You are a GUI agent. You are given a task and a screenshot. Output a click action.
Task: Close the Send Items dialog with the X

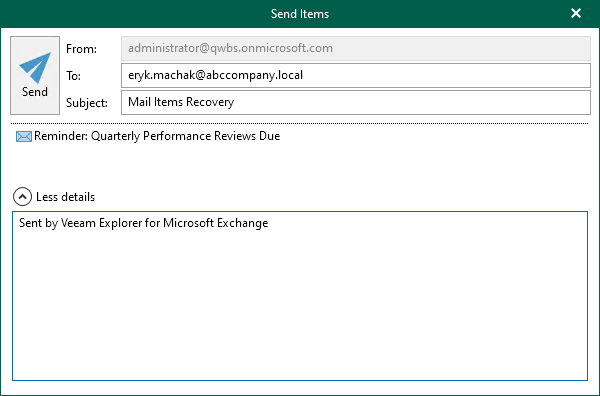click(x=576, y=13)
